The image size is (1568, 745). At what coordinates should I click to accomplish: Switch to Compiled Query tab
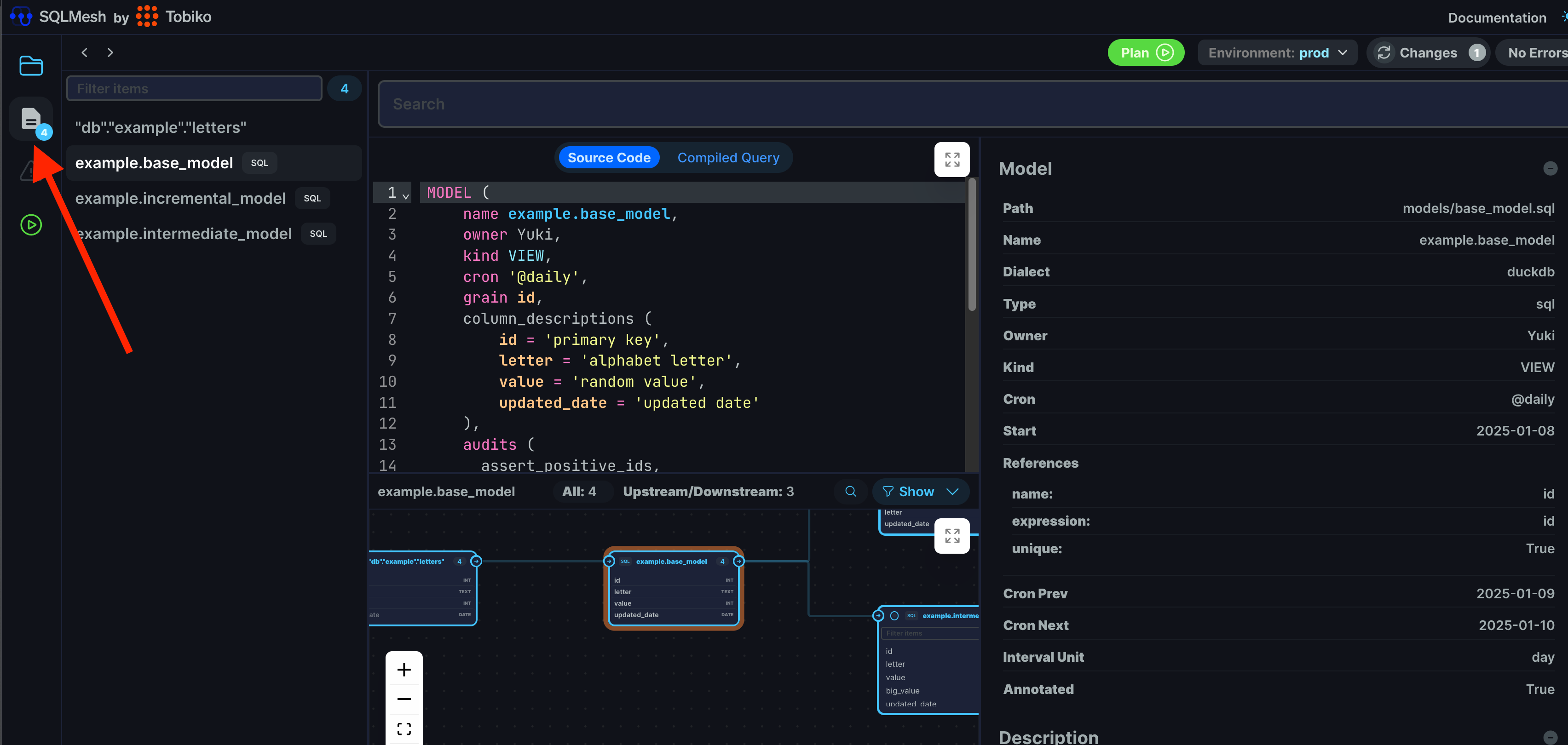point(728,158)
